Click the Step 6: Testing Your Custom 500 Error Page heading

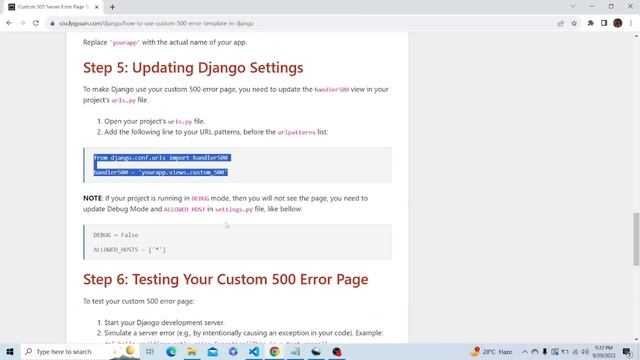coord(225,280)
